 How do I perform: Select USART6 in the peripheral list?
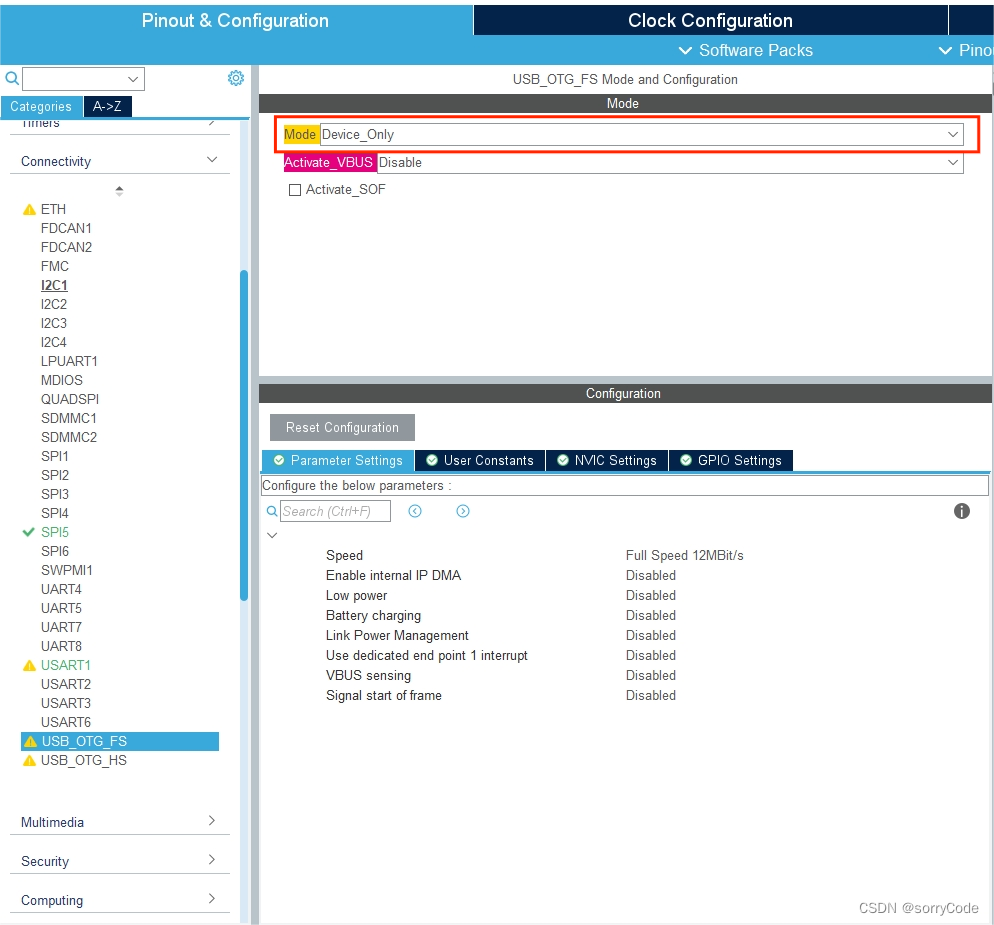(66, 722)
